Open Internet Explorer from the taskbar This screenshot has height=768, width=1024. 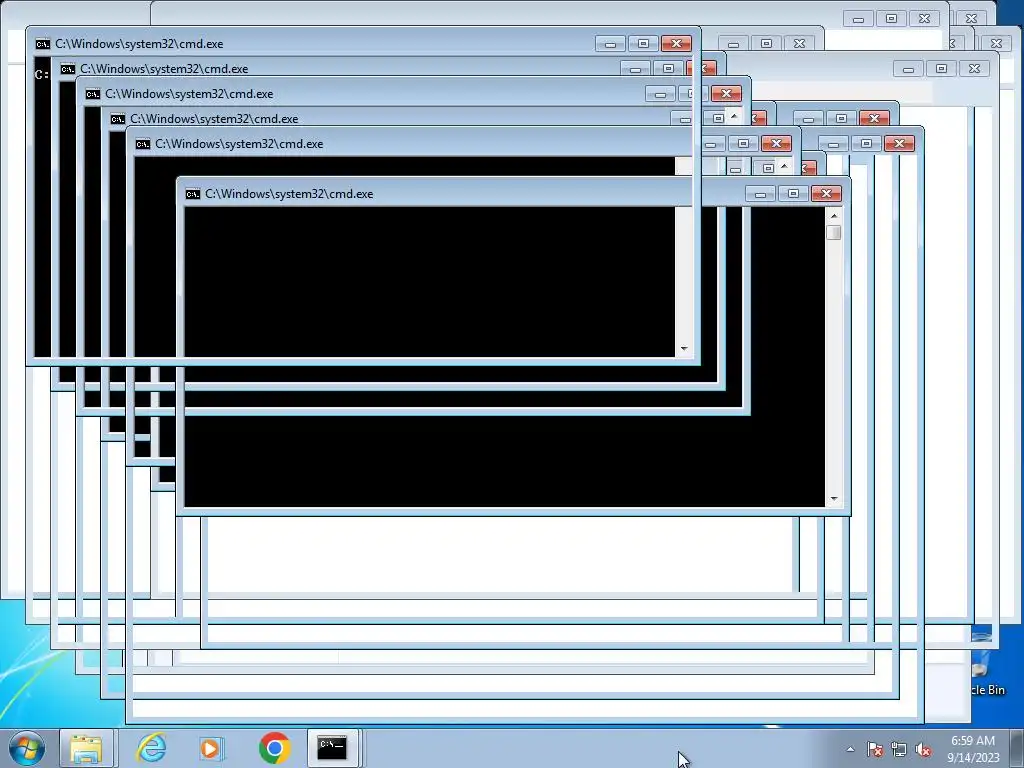[151, 748]
